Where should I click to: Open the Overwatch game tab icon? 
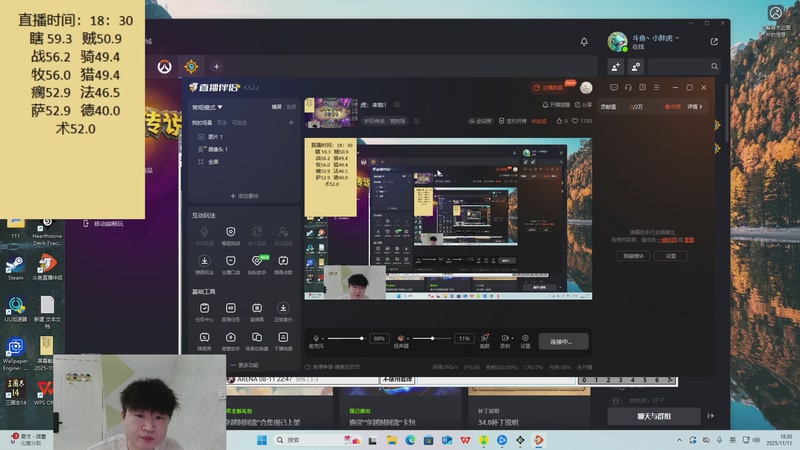coord(164,66)
